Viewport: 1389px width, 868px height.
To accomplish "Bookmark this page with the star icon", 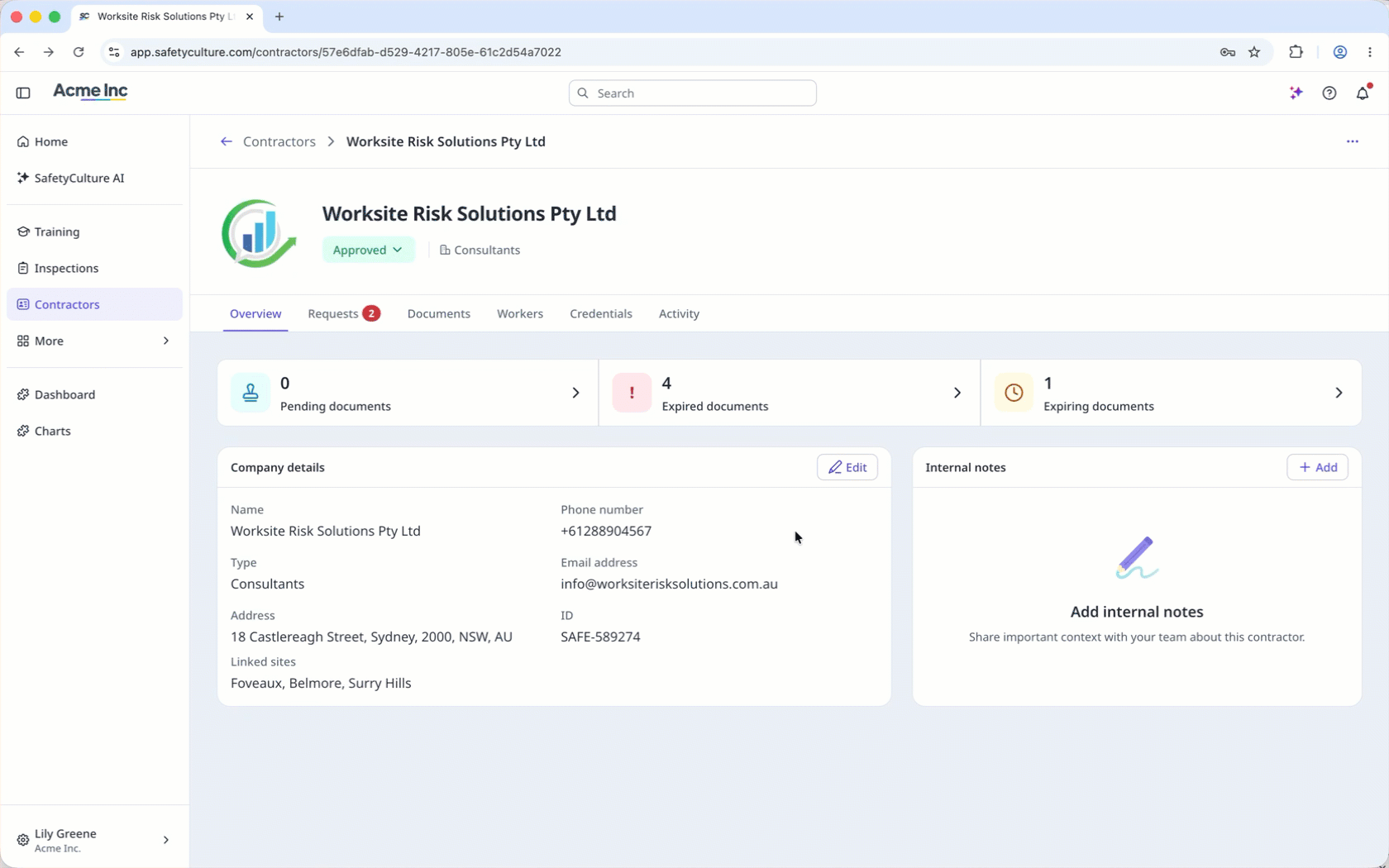I will tap(1254, 52).
